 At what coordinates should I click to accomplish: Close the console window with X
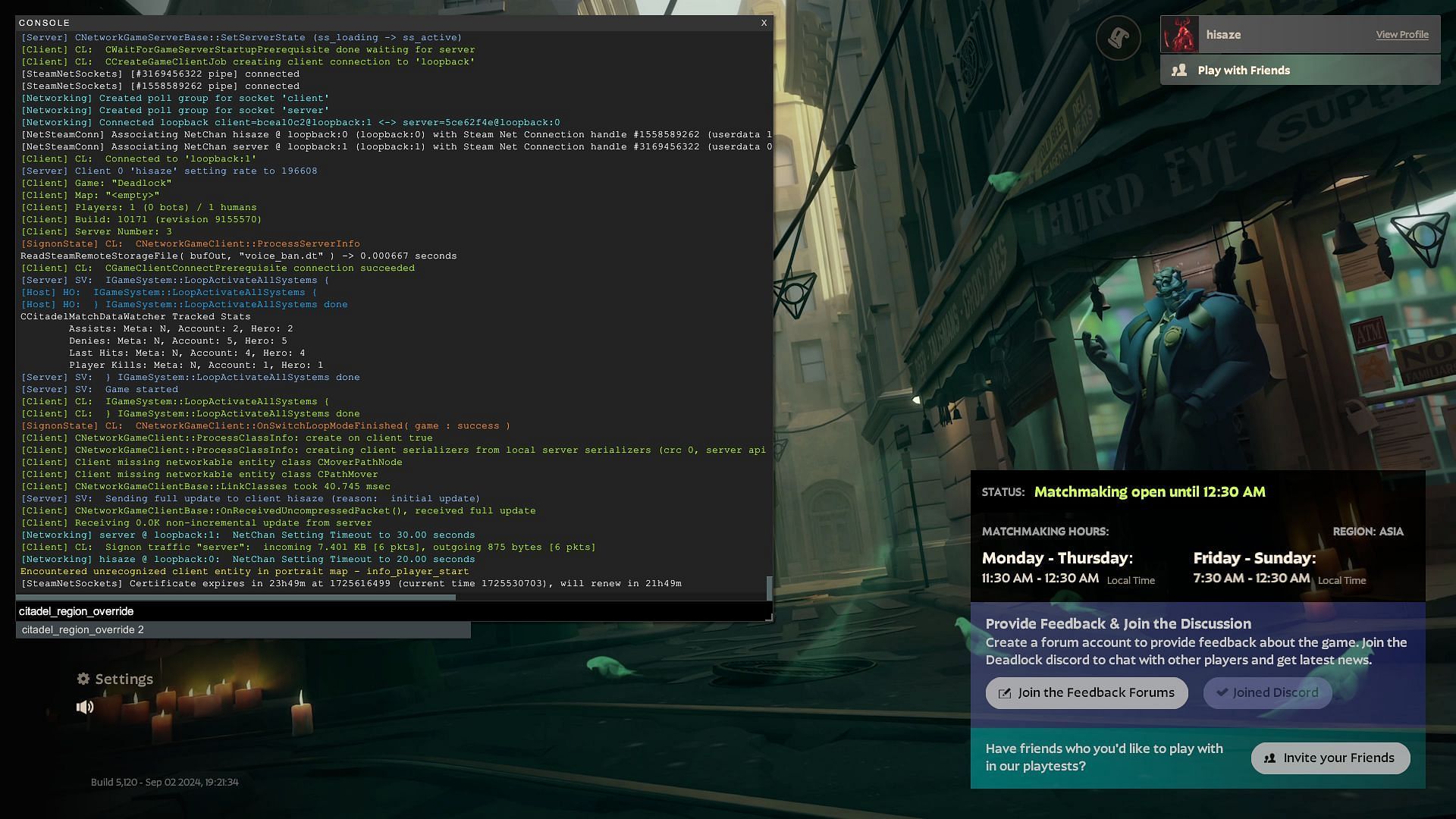pyautogui.click(x=764, y=23)
